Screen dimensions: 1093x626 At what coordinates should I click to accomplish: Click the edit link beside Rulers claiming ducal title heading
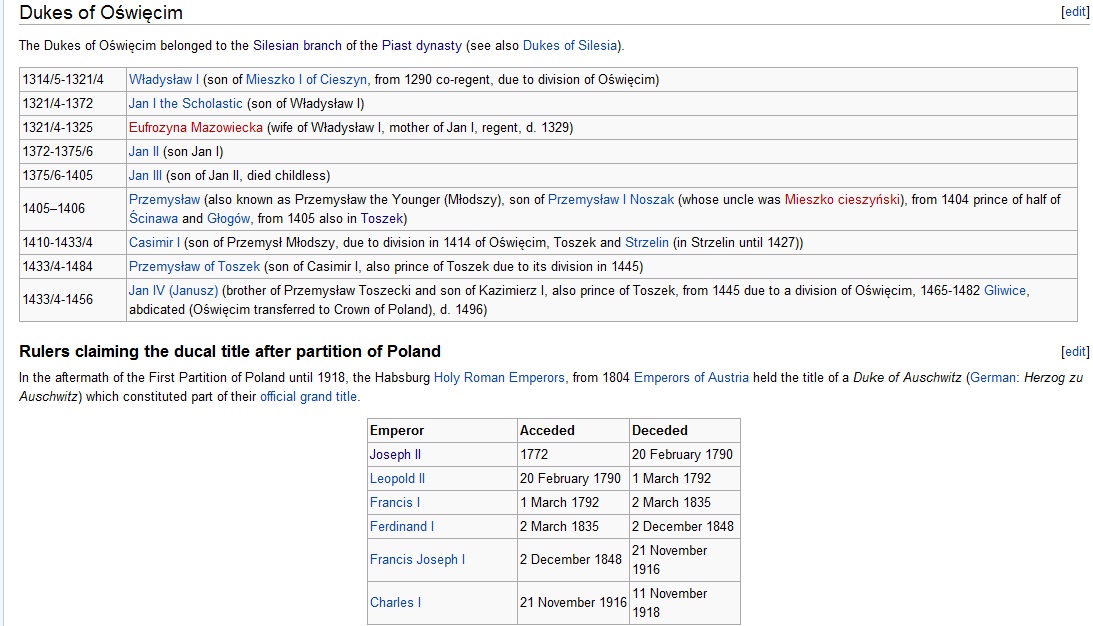pos(1075,351)
